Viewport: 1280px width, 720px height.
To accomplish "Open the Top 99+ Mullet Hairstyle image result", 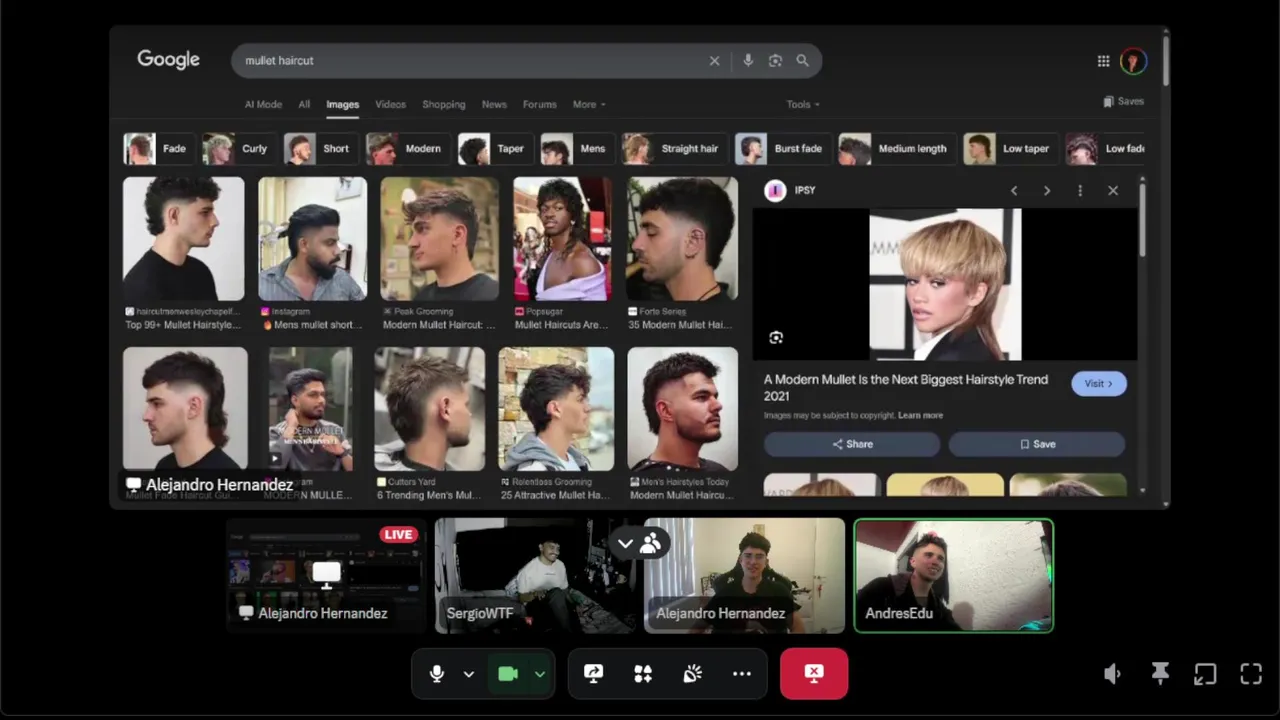I will click(x=183, y=254).
